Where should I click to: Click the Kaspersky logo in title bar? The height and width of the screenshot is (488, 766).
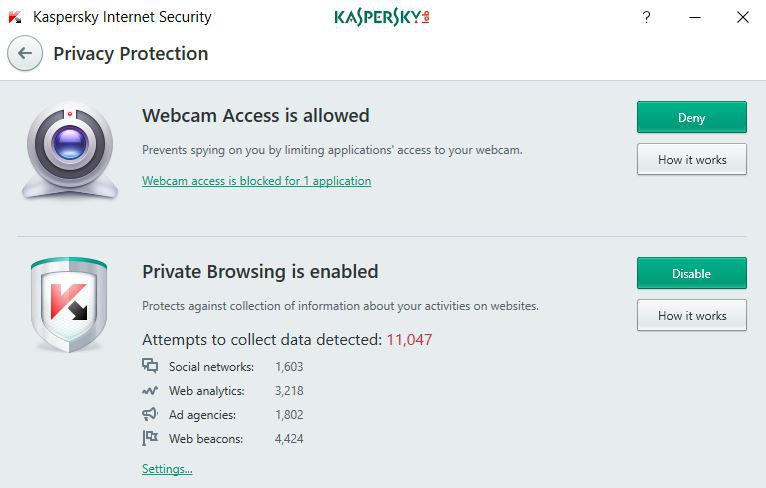(x=381, y=17)
